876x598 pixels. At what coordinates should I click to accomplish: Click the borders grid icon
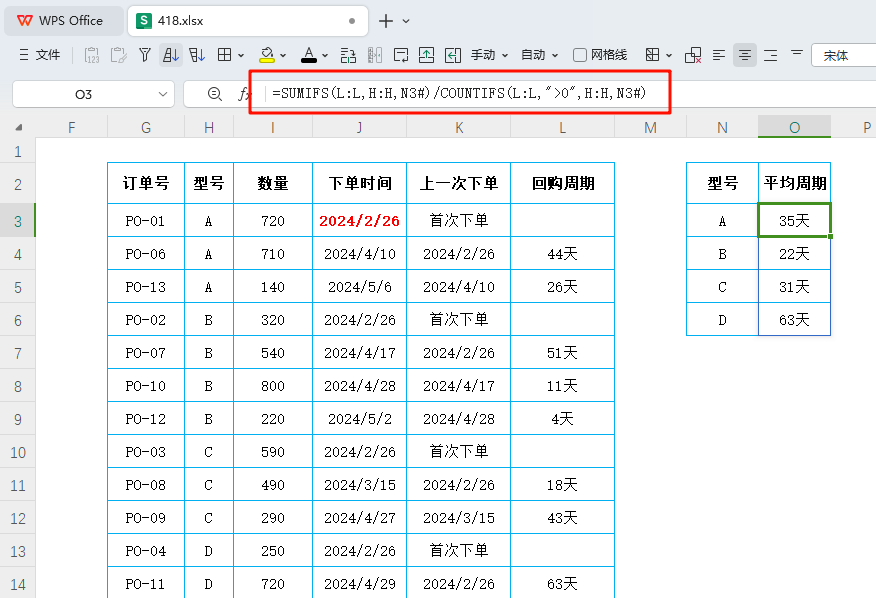point(225,55)
